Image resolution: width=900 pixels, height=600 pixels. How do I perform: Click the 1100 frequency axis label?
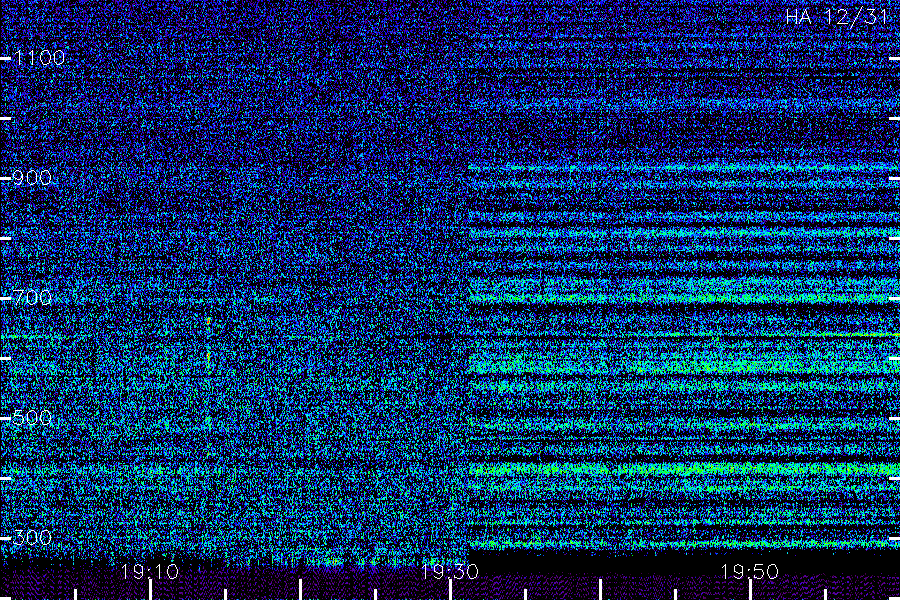coord(39,58)
